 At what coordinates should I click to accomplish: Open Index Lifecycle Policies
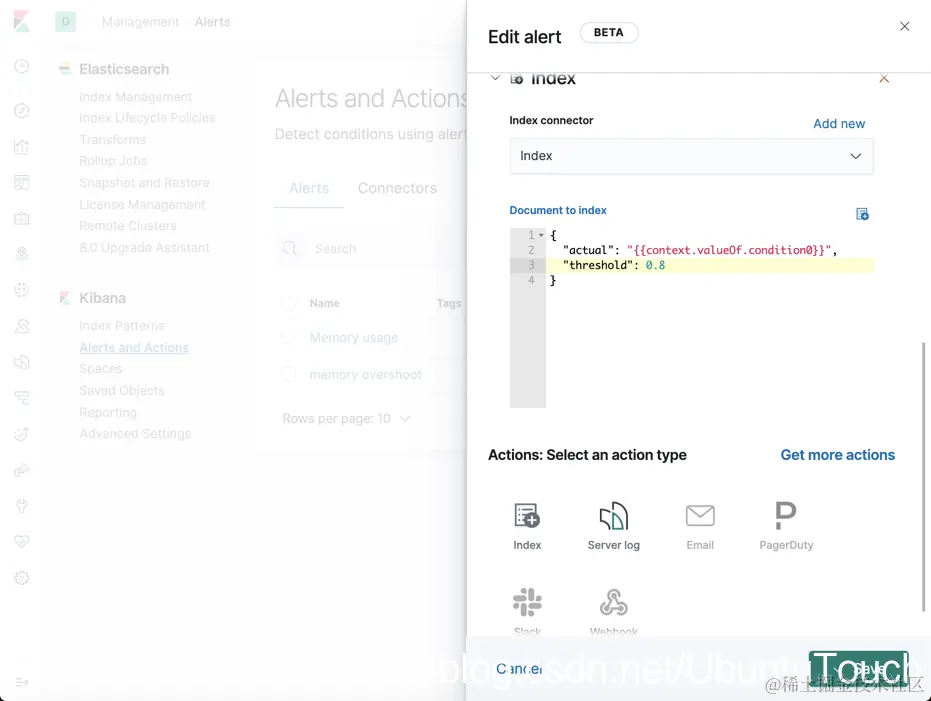click(147, 118)
